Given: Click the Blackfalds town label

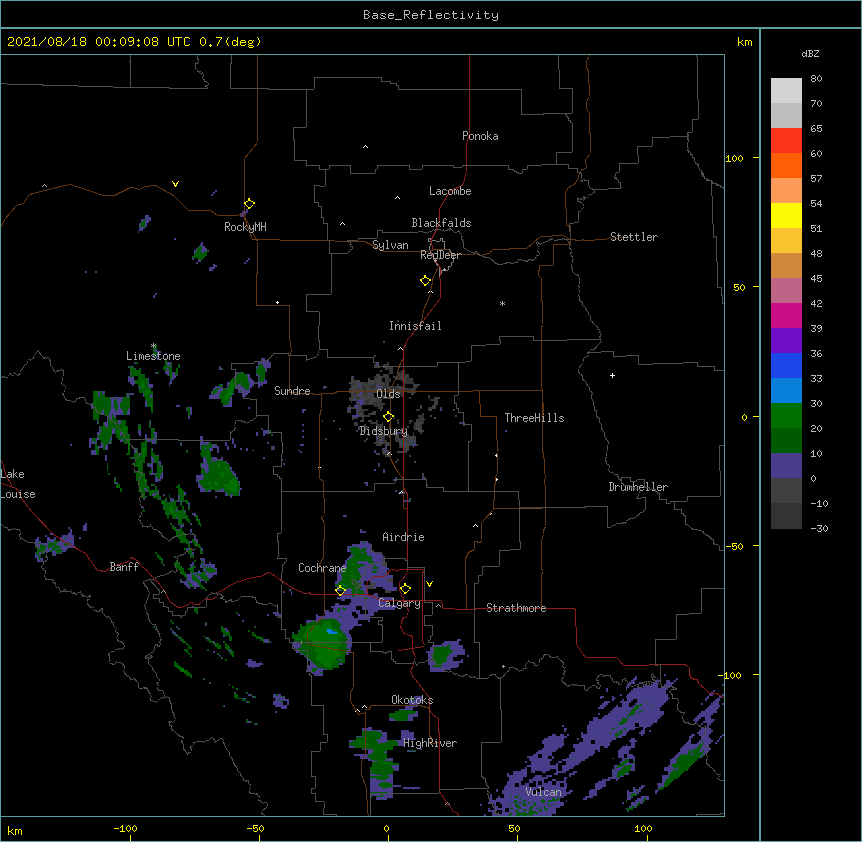Looking at the screenshot, I should pos(441,223).
